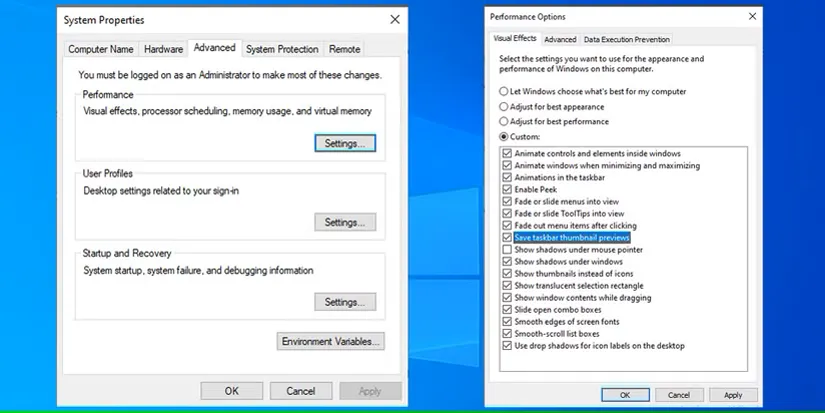The width and height of the screenshot is (825, 413).
Task: Select the Custom radio option
Action: [504, 137]
